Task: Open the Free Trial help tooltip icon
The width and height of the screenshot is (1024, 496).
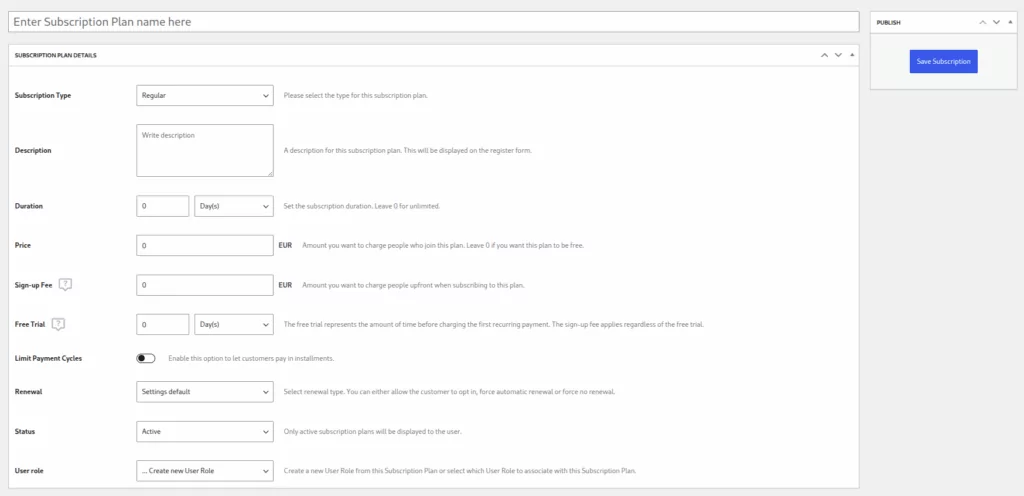Action: [58, 324]
